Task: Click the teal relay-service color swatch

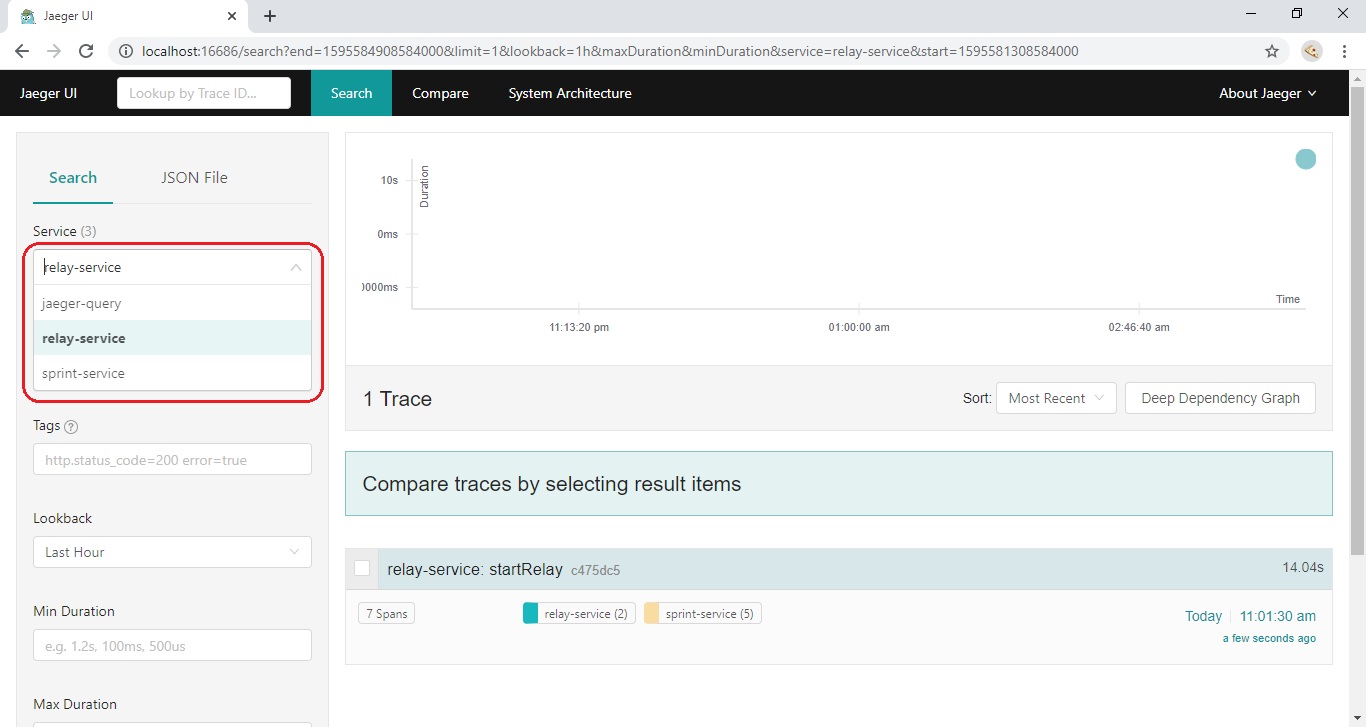Action: coord(531,613)
